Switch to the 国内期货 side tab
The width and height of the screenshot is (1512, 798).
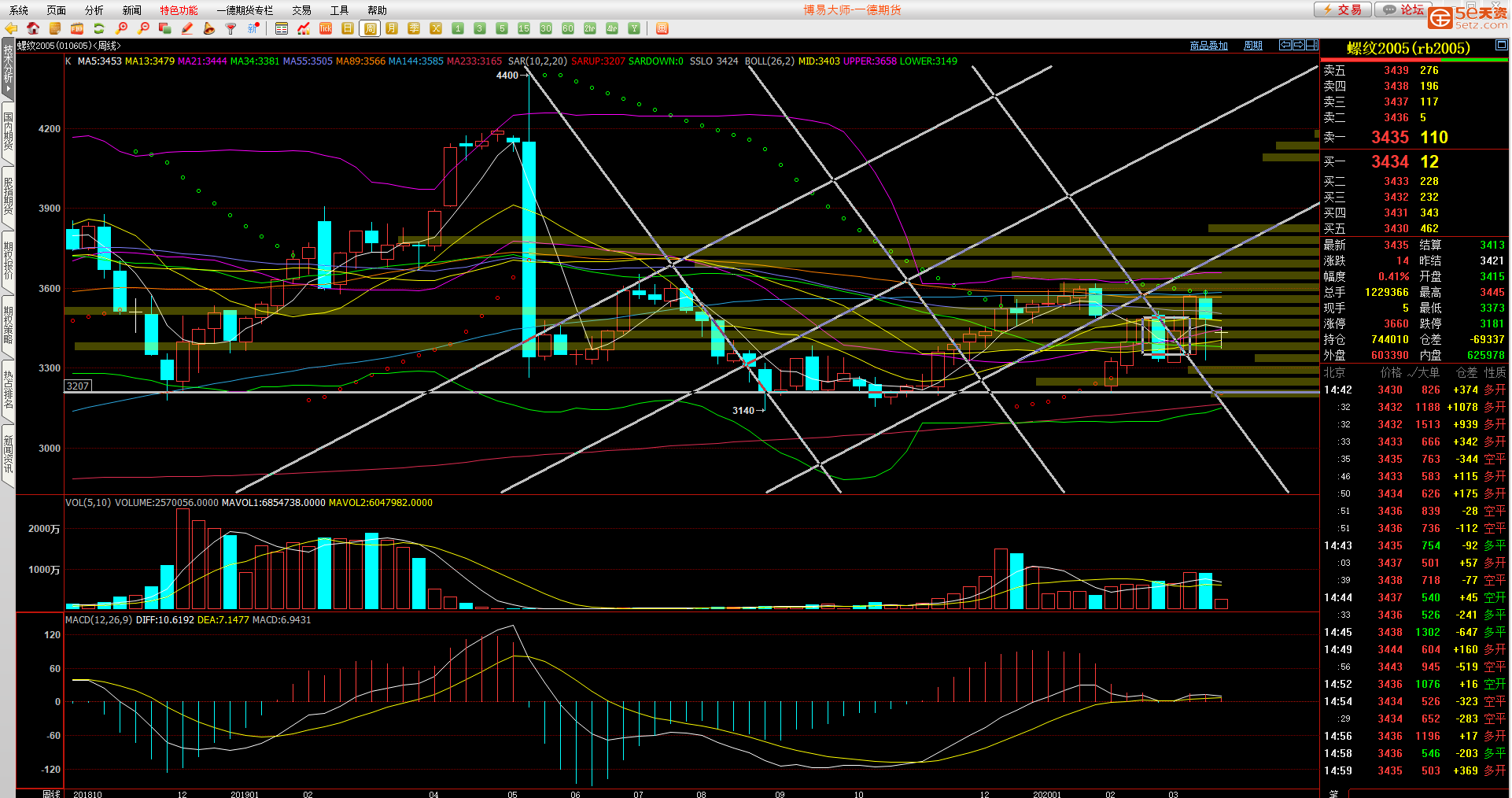pos(8,131)
